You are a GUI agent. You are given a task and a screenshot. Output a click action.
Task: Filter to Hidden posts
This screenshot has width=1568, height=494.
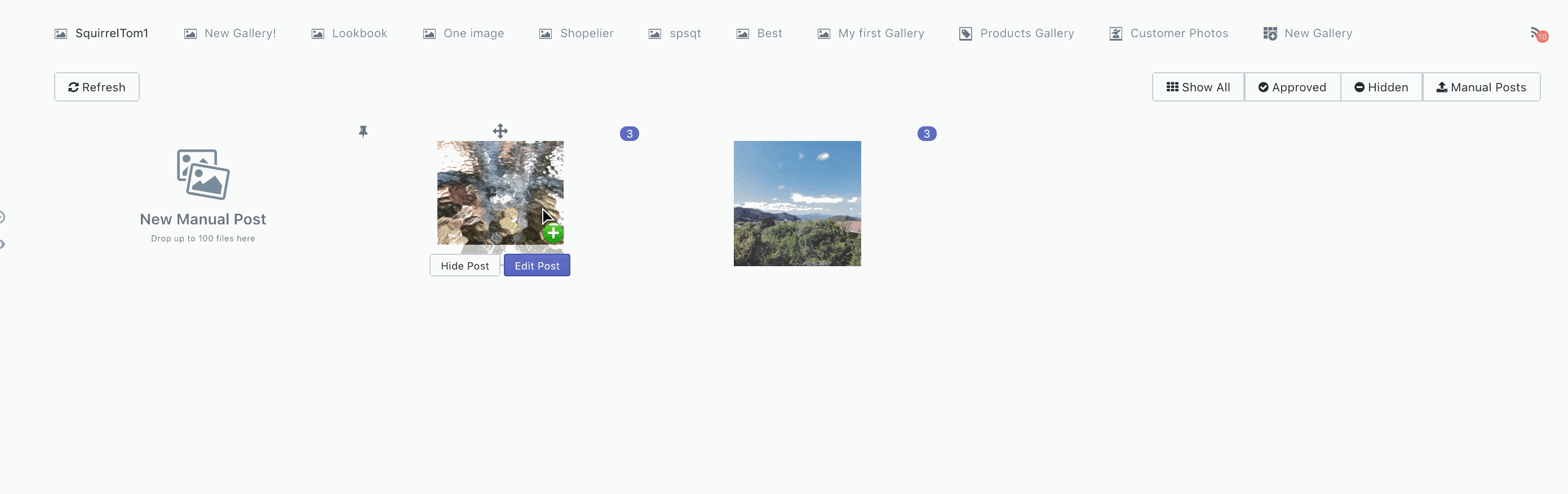[1381, 87]
